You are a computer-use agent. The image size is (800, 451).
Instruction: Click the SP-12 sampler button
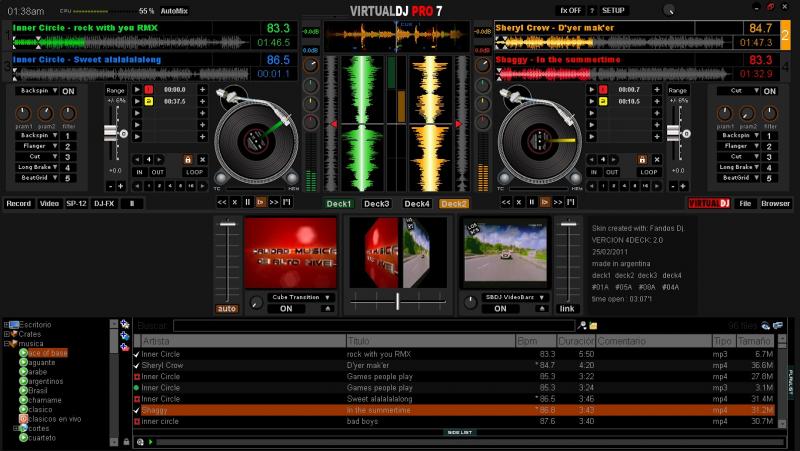coord(76,203)
